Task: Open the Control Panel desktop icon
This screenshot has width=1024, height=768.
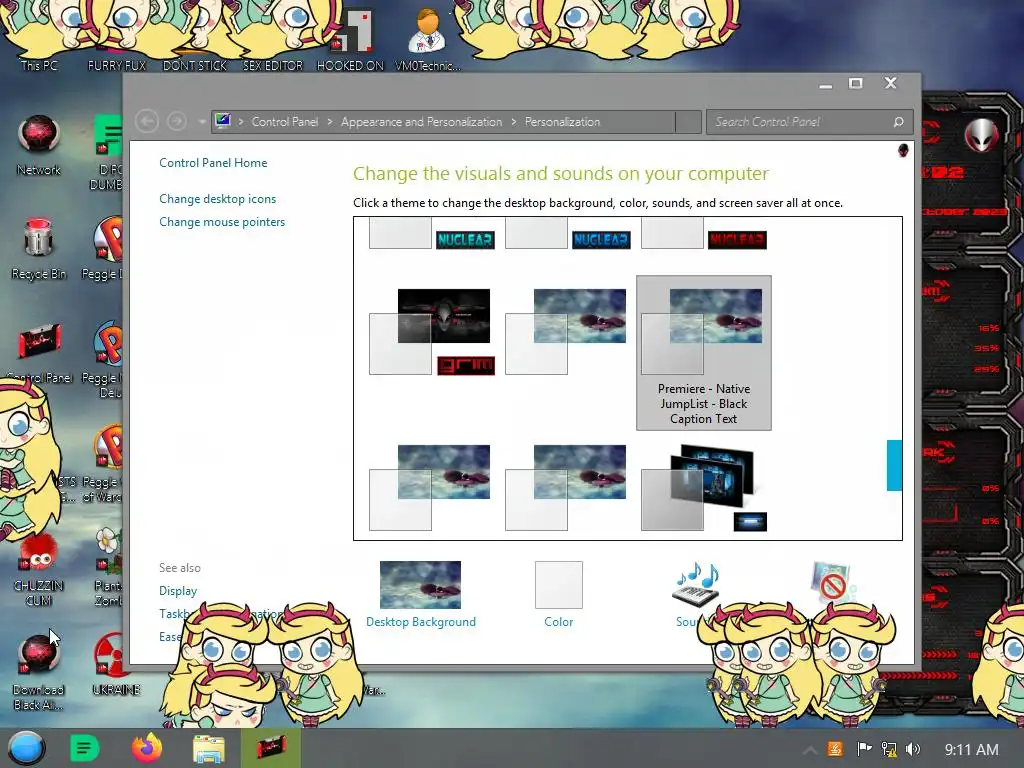Action: coord(39,353)
